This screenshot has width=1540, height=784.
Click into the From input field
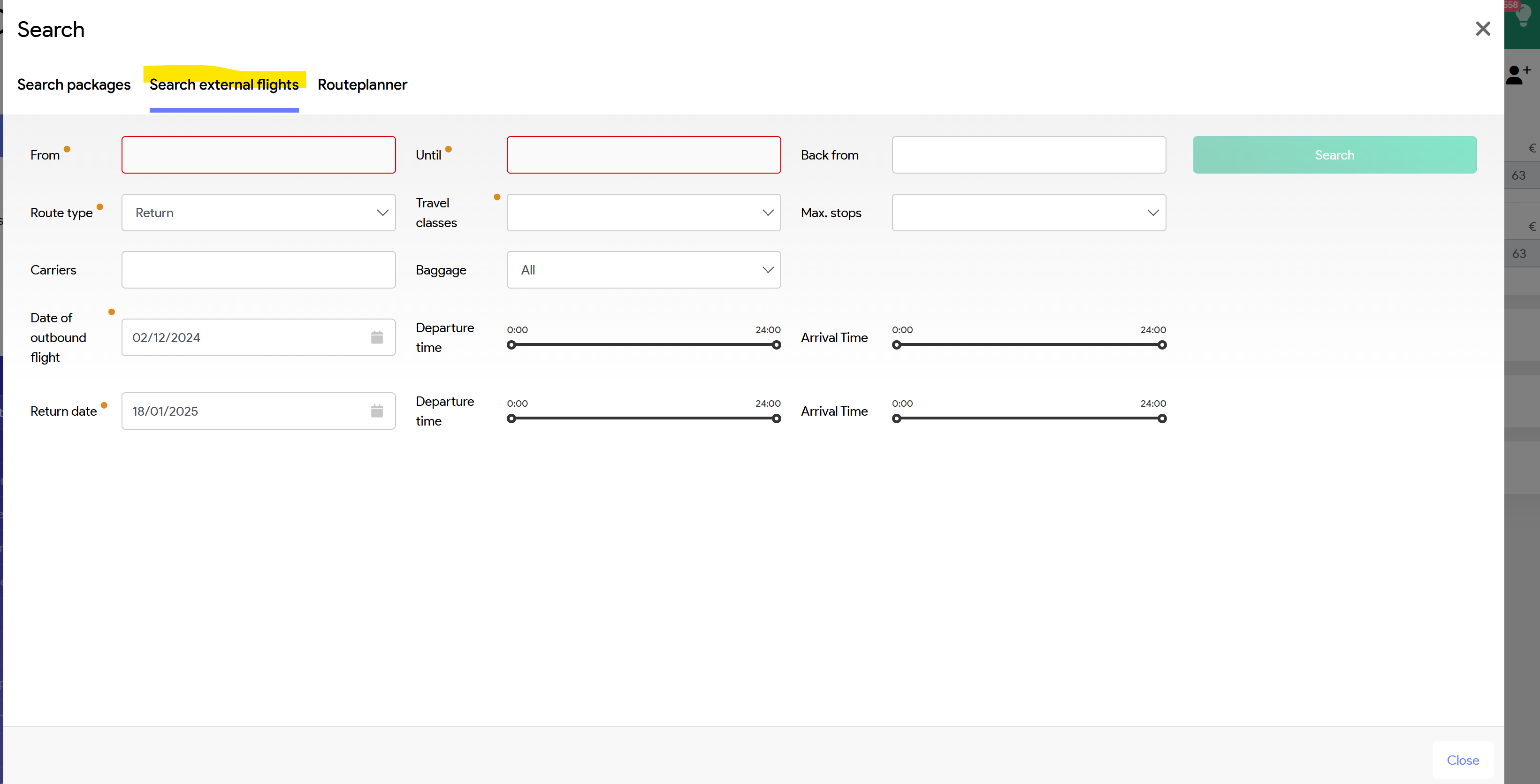tap(258, 155)
